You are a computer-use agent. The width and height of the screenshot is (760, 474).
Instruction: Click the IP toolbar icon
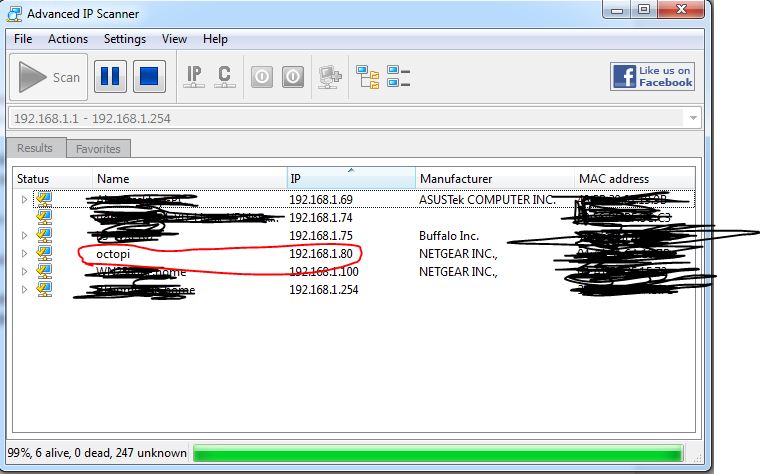(194, 77)
